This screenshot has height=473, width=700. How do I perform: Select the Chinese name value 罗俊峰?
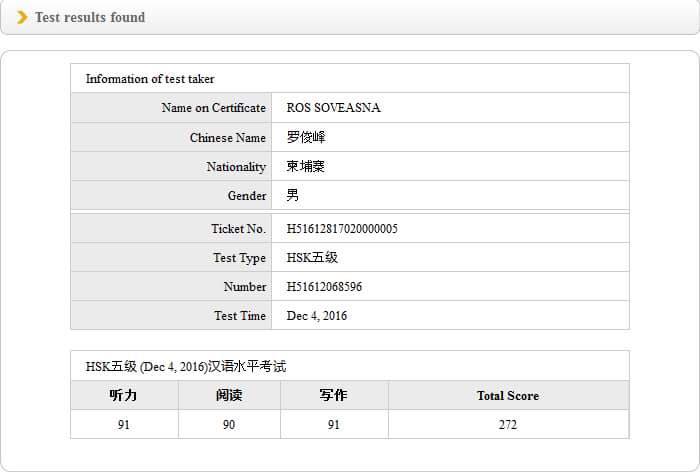(x=306, y=137)
